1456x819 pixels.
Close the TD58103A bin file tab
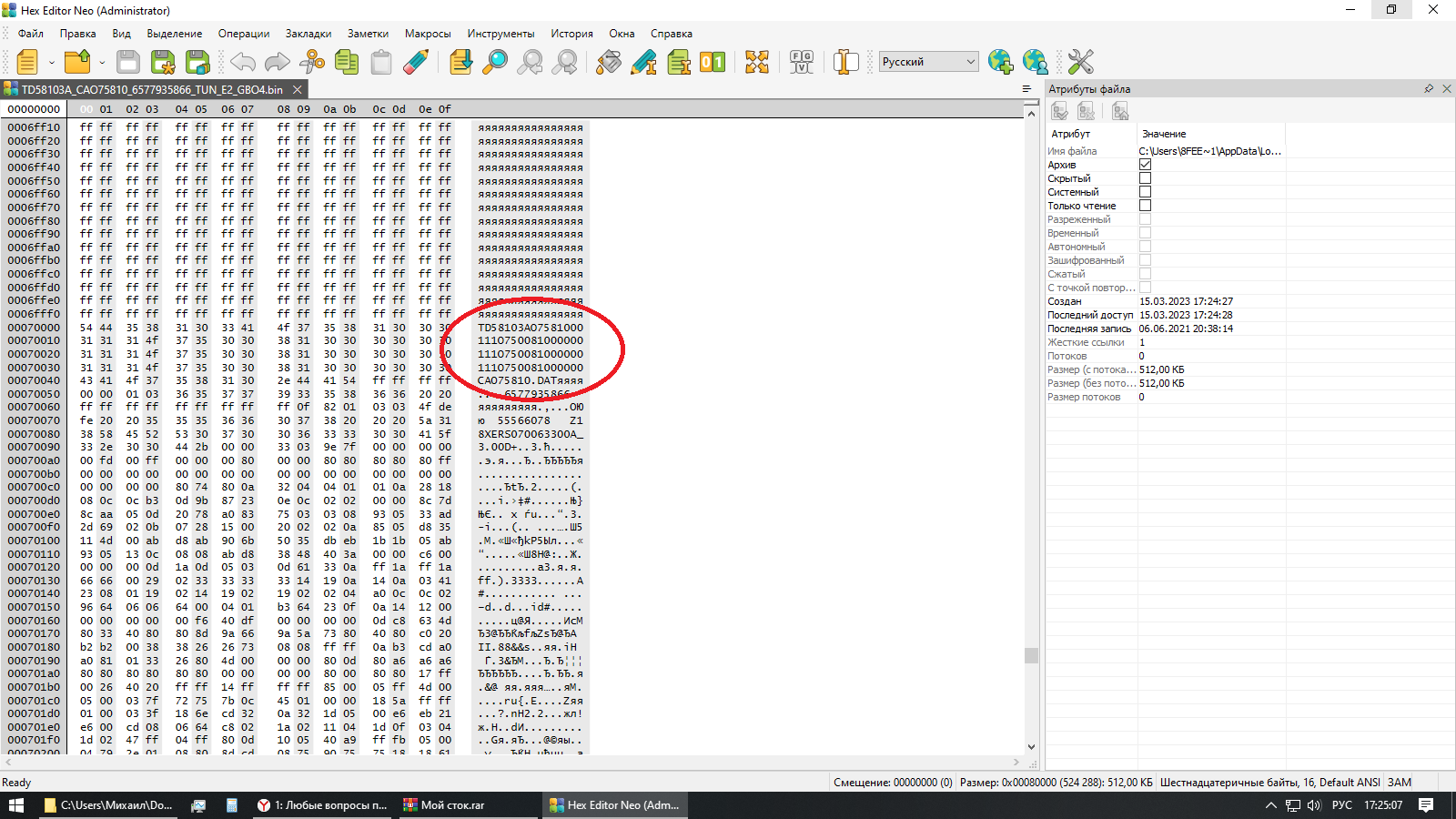click(297, 89)
